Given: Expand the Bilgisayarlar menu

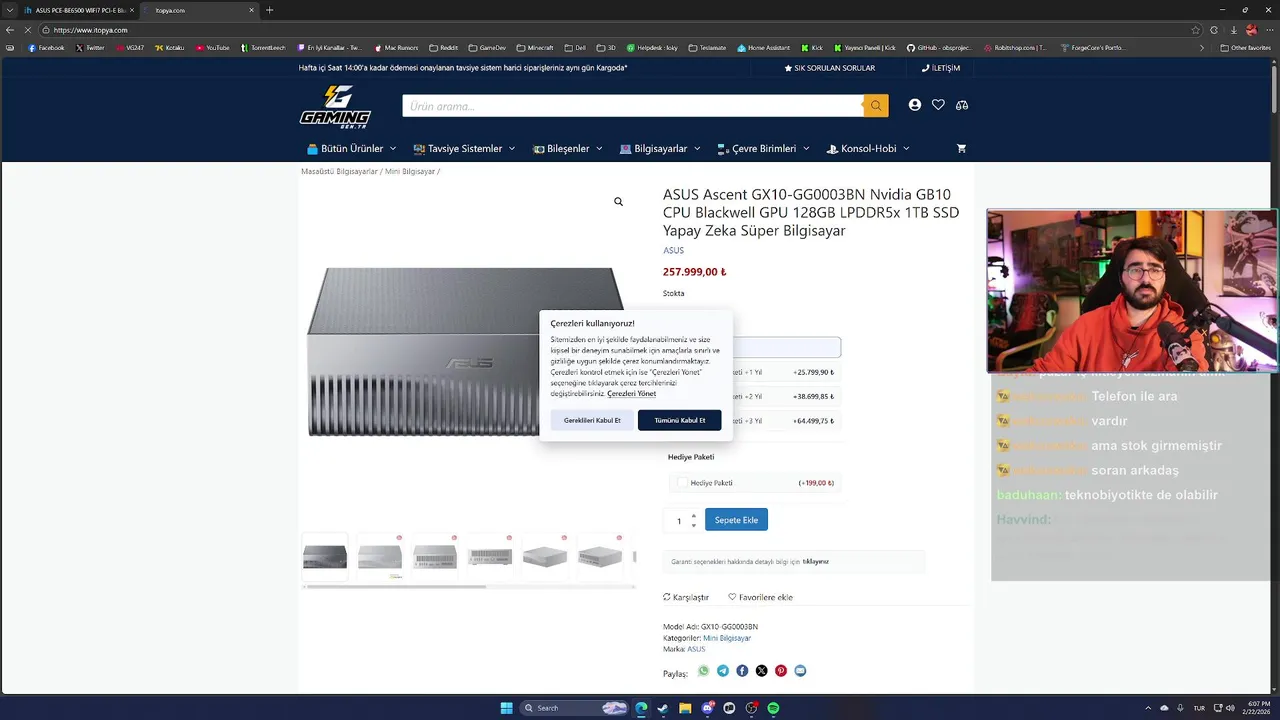Looking at the screenshot, I should (660, 148).
